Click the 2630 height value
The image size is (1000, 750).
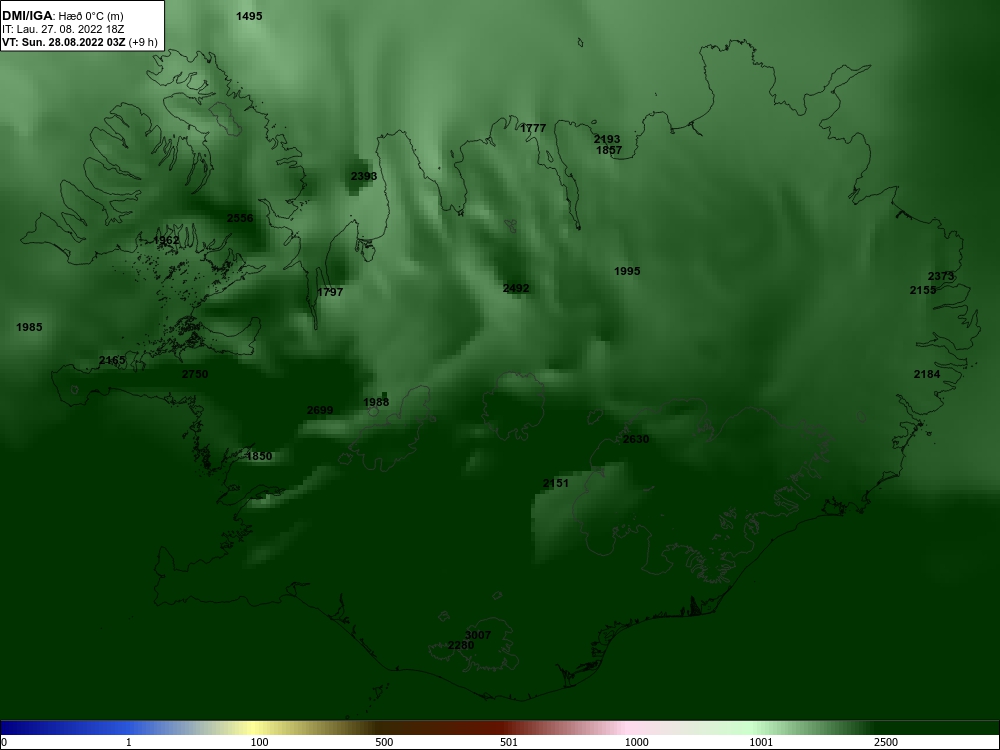pyautogui.click(x=635, y=439)
